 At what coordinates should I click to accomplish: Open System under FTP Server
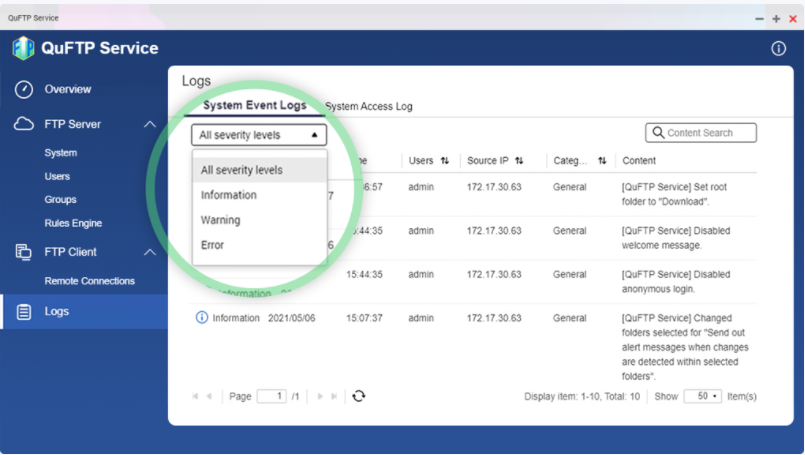click(61, 153)
